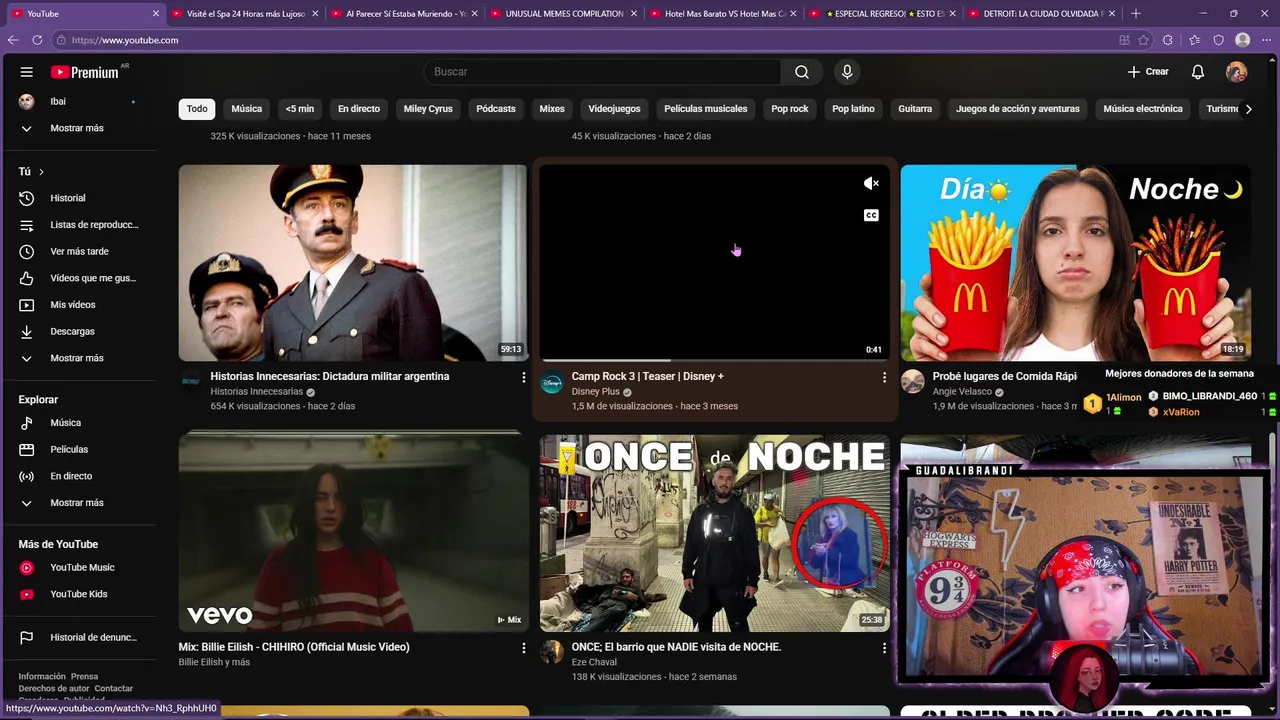Go back in browser
This screenshot has width=1280, height=720.
13,40
